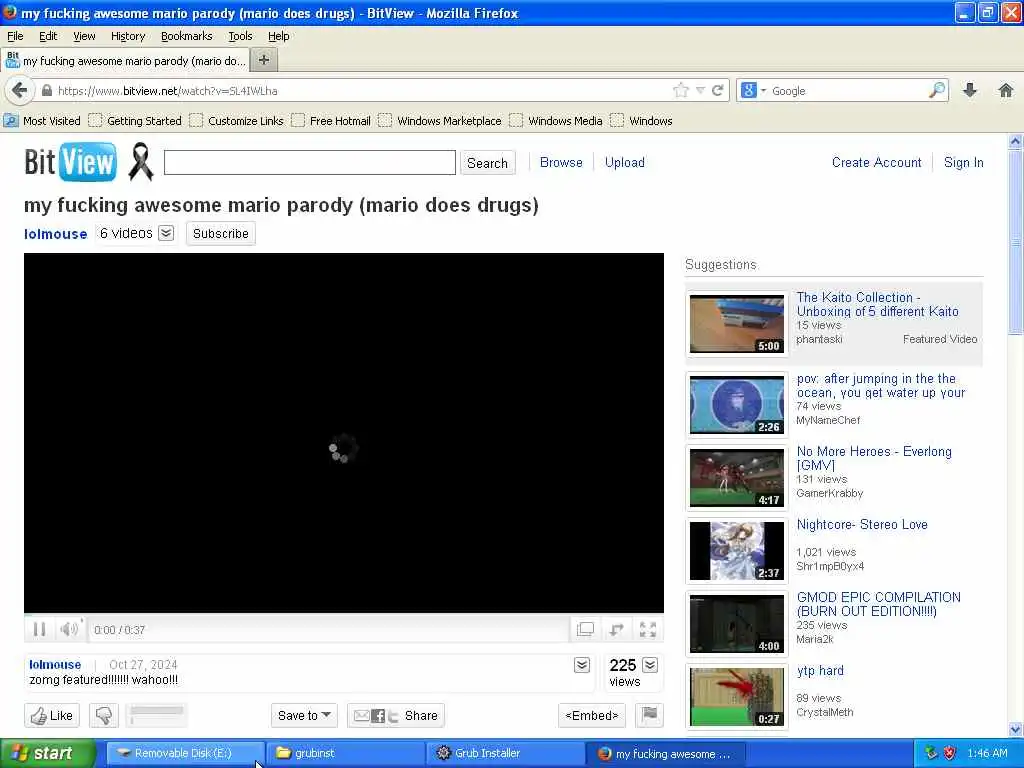
Task: Open GMOD EPIC COMPILATION video link
Action: 878,603
